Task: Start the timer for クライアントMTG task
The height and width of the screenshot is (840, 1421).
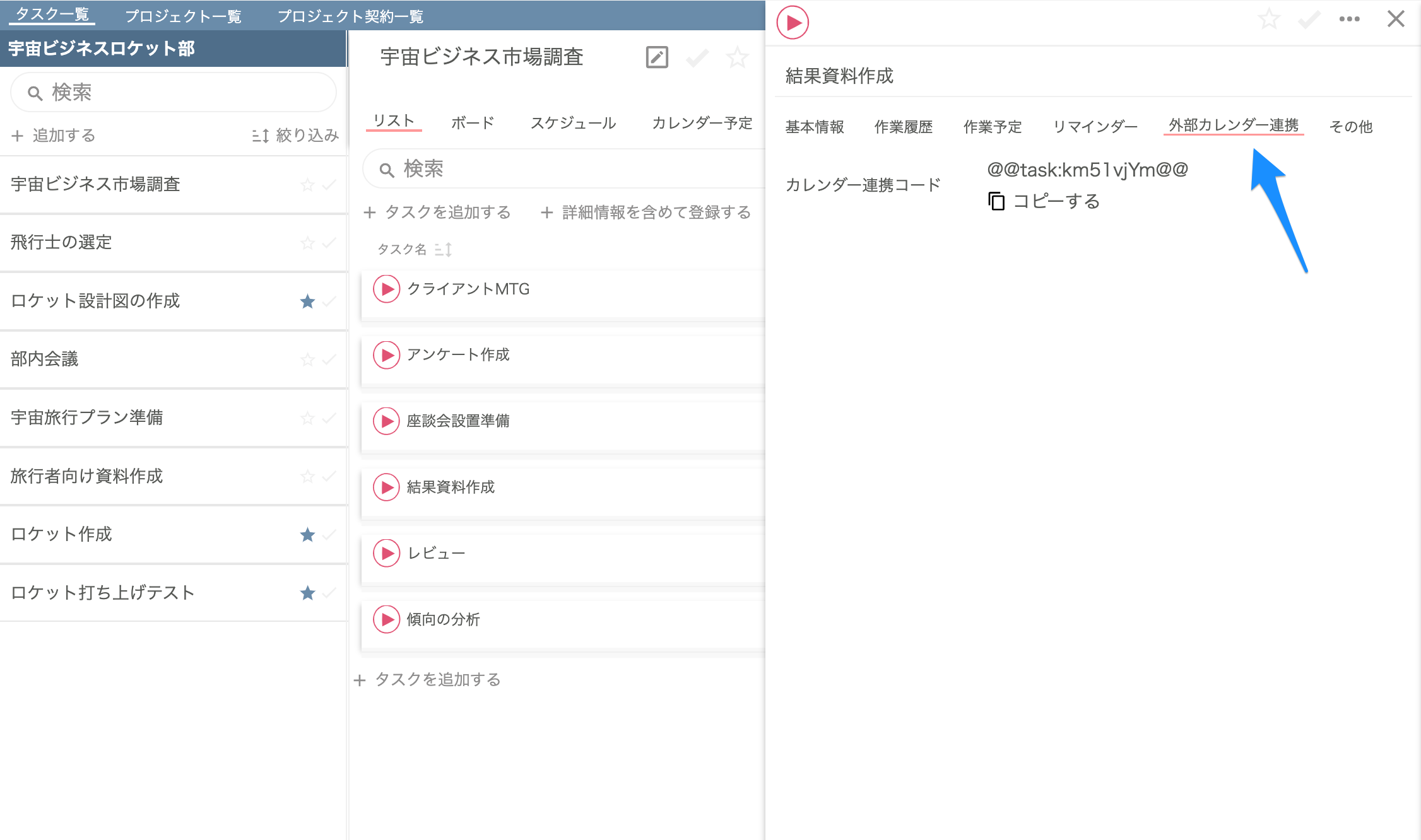Action: tap(387, 289)
